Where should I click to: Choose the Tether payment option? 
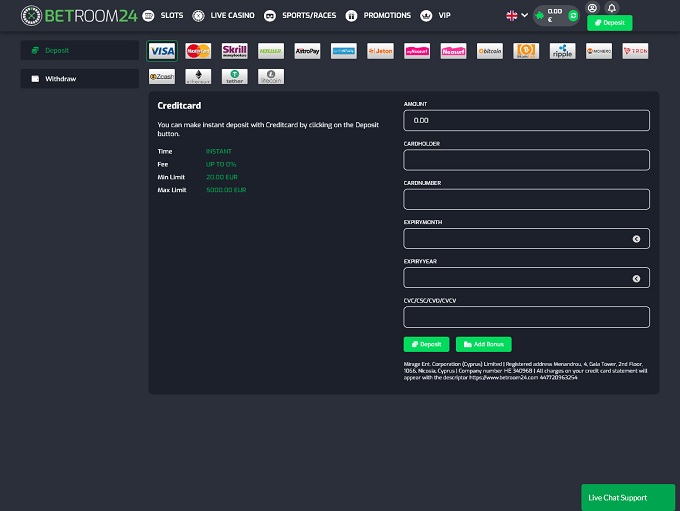click(234, 76)
